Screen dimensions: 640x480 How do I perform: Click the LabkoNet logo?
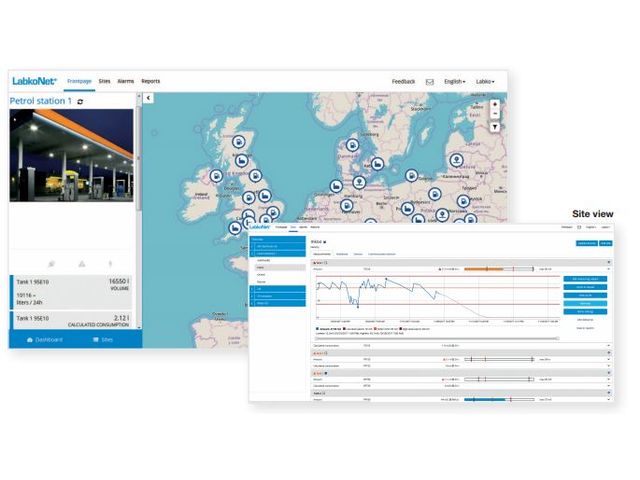[35, 80]
